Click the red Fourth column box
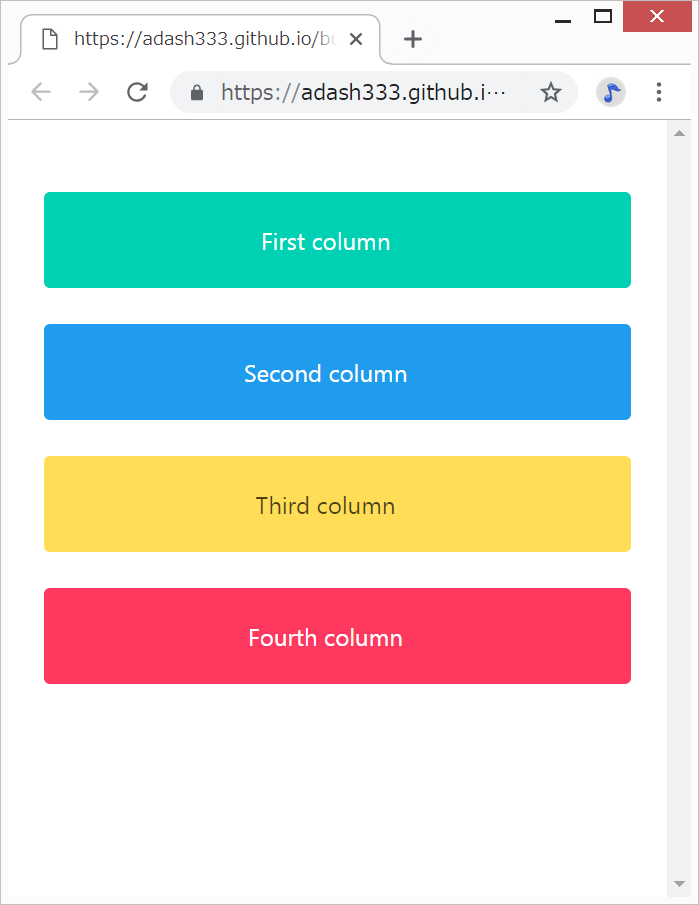 [337, 636]
